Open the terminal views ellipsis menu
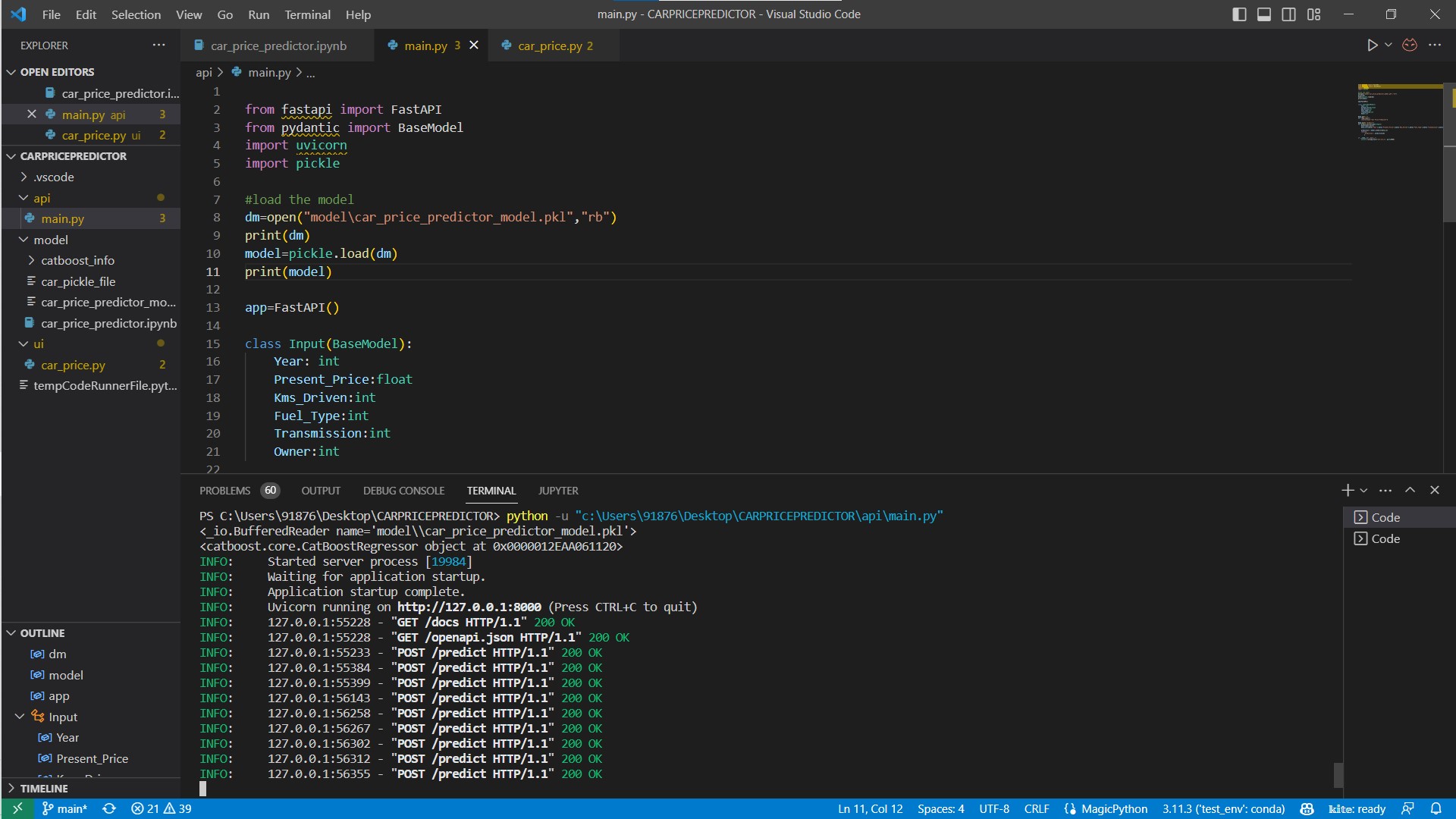 click(1385, 490)
